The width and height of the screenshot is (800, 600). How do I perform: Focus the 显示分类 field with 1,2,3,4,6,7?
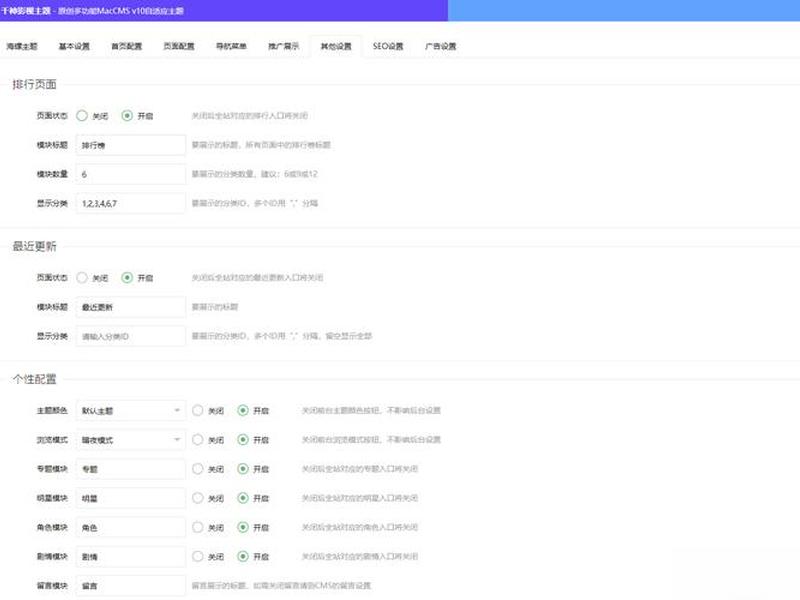(131, 204)
